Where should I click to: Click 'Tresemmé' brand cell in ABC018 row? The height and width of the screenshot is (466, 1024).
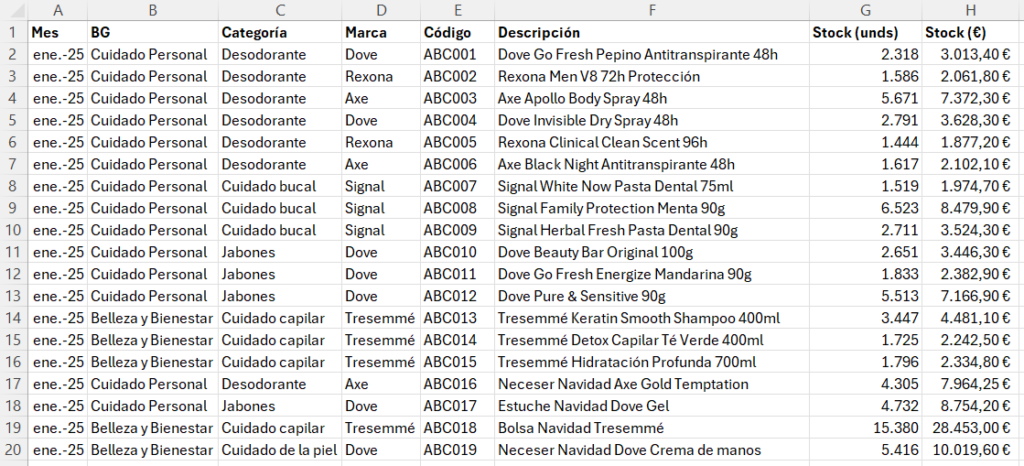(x=381, y=428)
